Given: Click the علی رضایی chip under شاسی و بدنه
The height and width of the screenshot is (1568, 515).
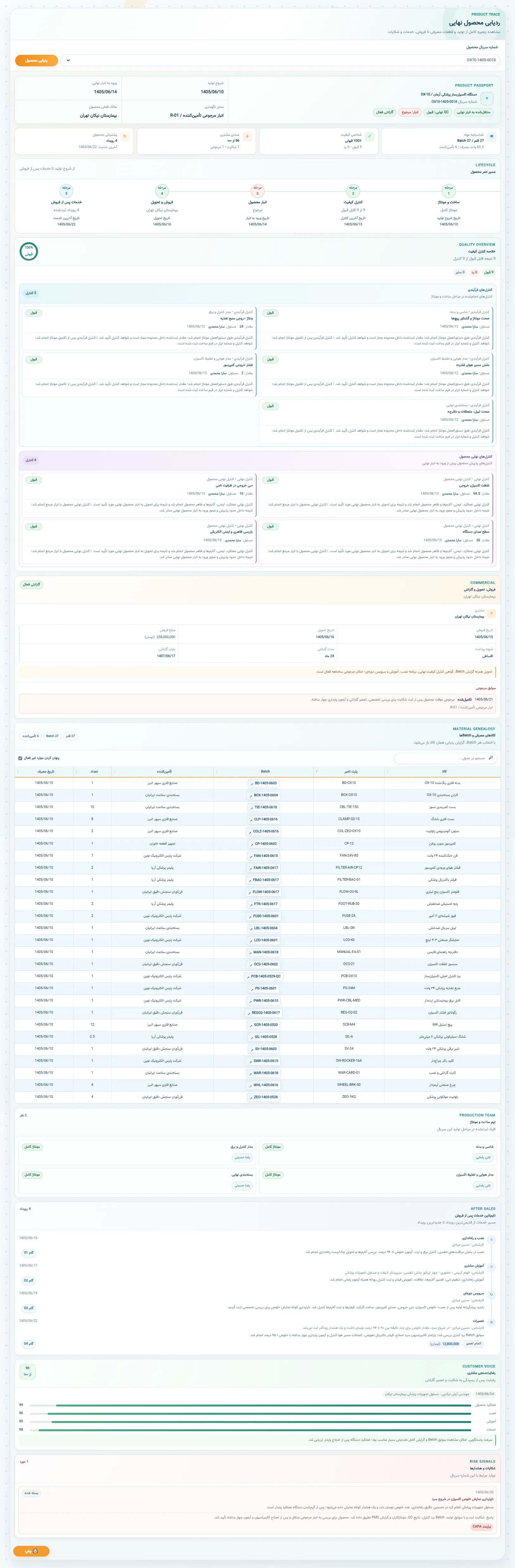Looking at the screenshot, I should (483, 1158).
